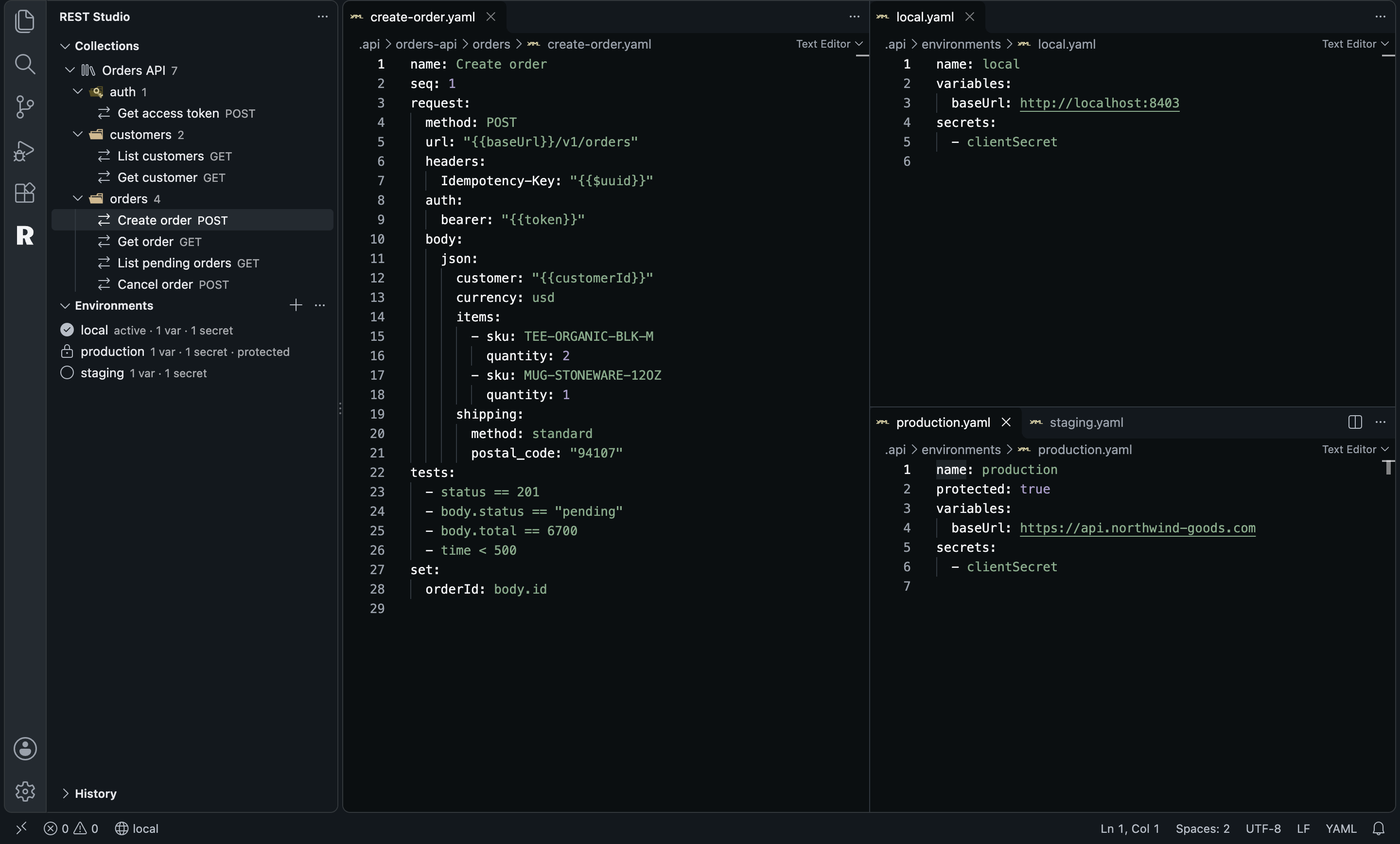Click environments in local.yaml breadcrumb
Screen dimensions: 1400x844
pos(961,44)
